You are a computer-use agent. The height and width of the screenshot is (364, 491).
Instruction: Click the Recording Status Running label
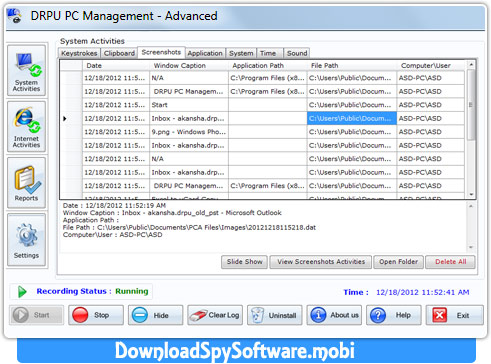tap(92, 291)
